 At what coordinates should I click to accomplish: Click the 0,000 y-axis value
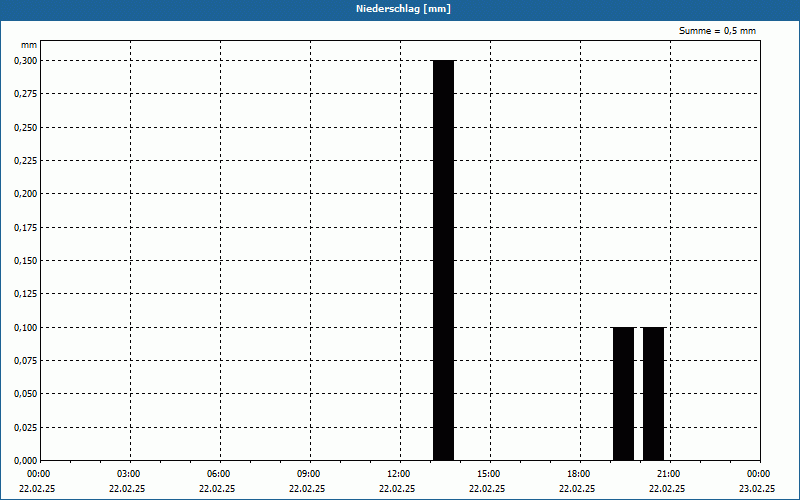click(26, 461)
